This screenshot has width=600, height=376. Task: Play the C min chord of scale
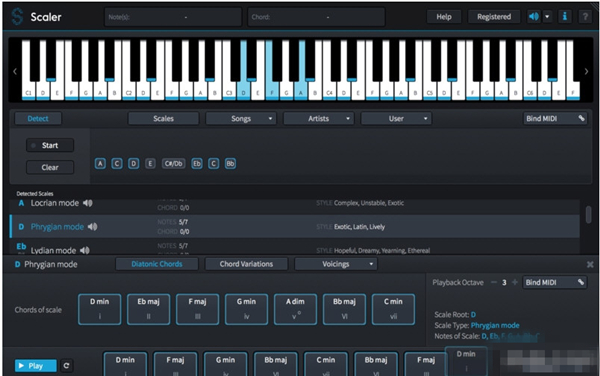pos(393,309)
